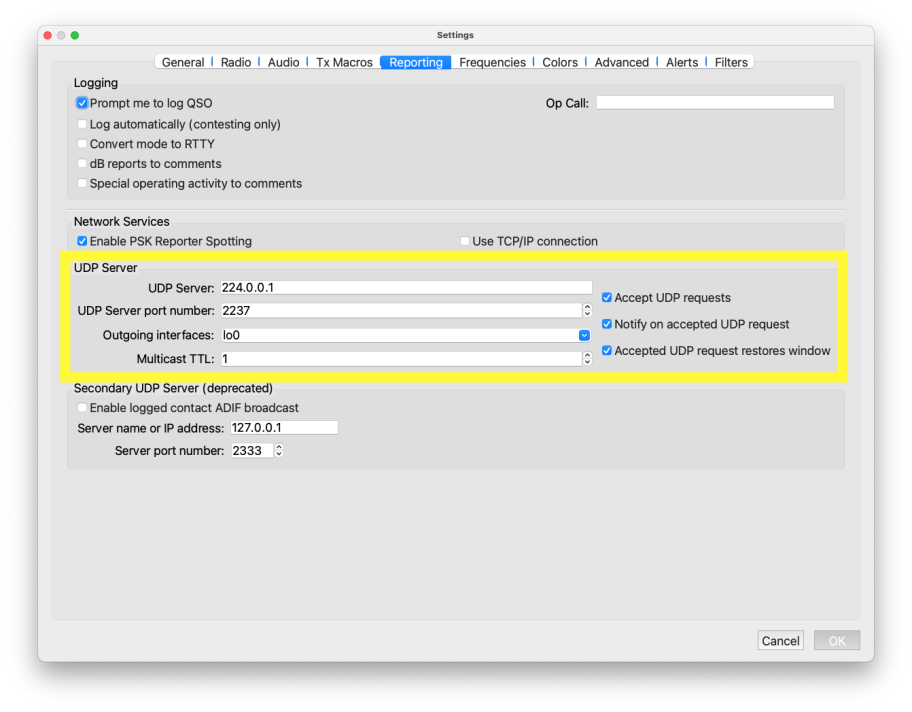Uncheck Prompt me to log QSO
The height and width of the screenshot is (712, 912).
tap(82, 103)
